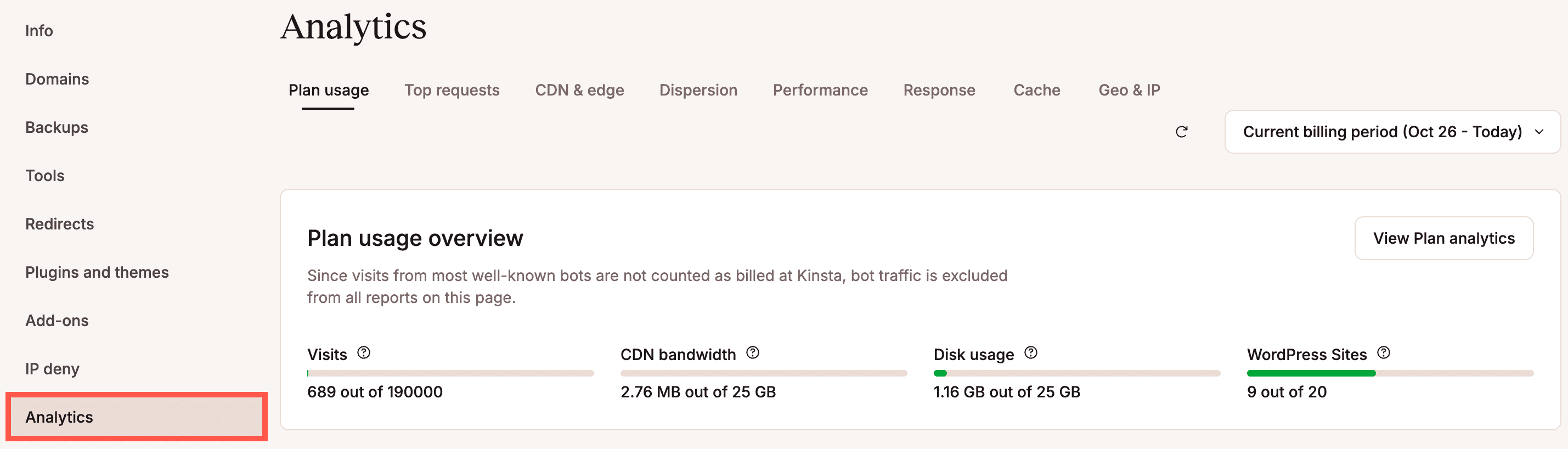Switch to the Top requests tab
This screenshot has width=1568, height=449.
pos(452,89)
